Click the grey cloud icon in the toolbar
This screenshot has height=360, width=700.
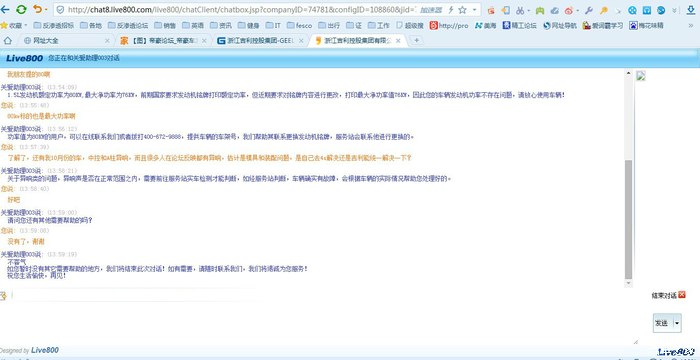(554, 10)
